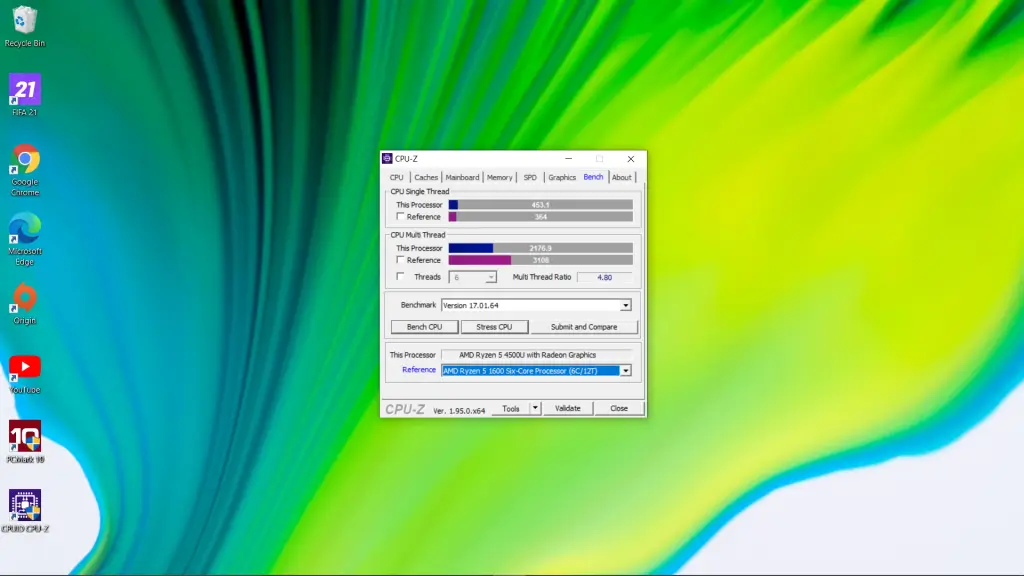Viewport: 1024px width, 576px height.
Task: Switch to the Caches tab
Action: [426, 178]
